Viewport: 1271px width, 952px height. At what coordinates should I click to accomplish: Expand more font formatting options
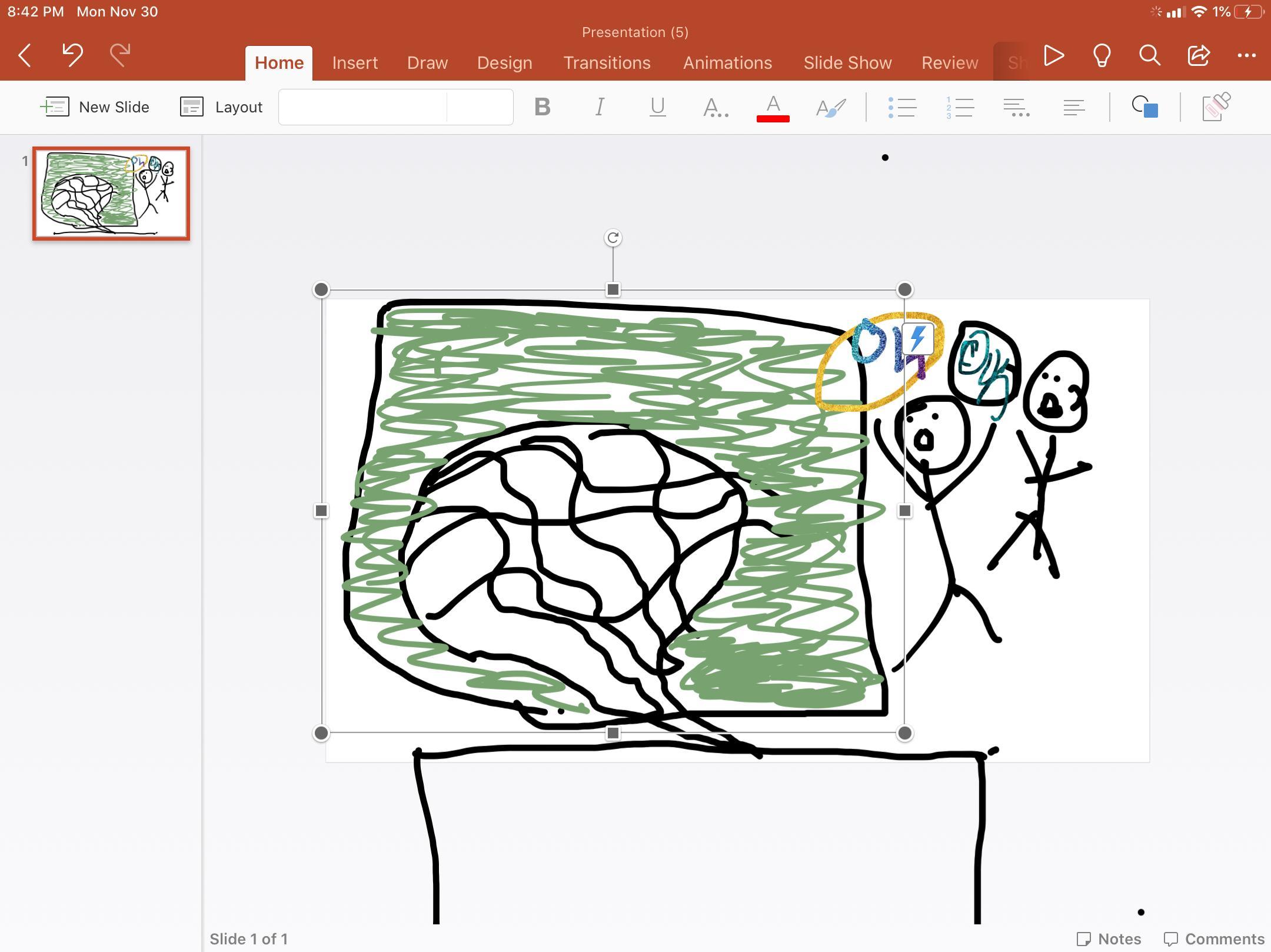point(716,108)
